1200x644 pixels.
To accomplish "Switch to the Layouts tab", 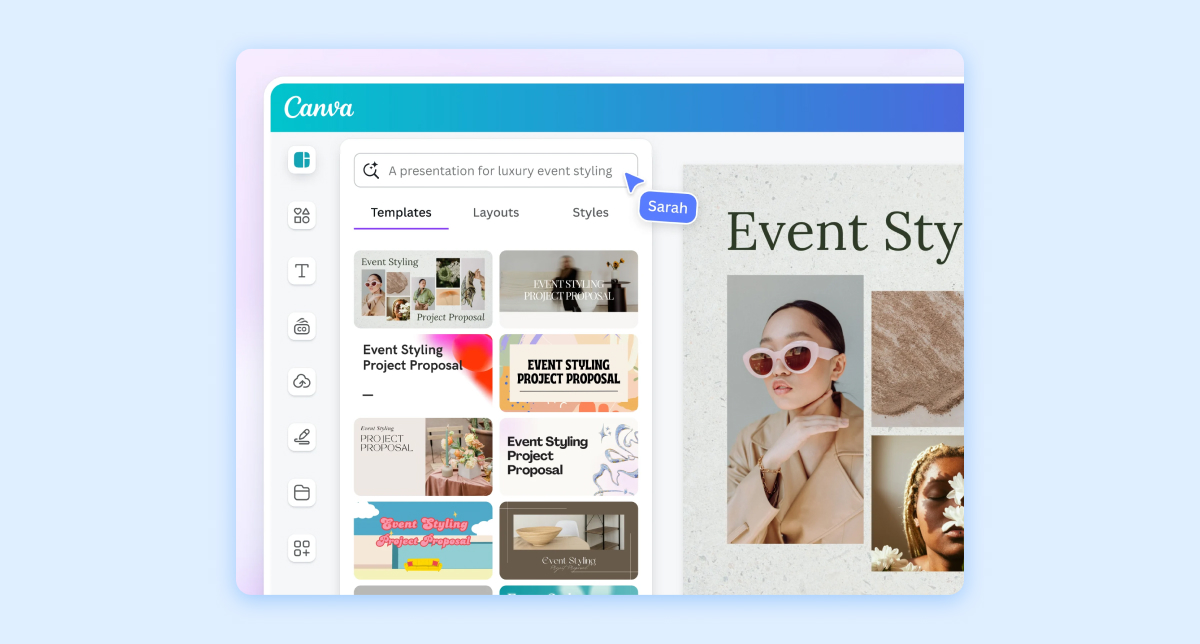I will click(496, 213).
